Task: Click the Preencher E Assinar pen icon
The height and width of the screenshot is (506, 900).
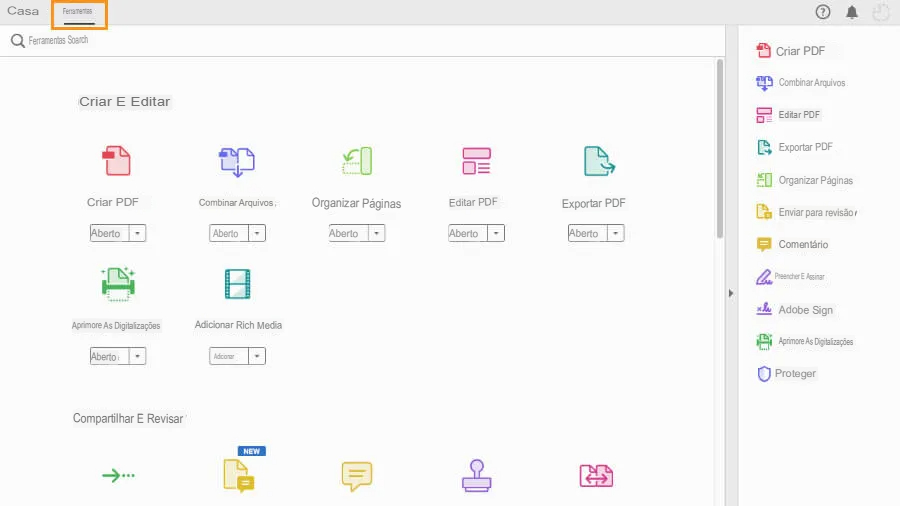Action: coord(764,277)
